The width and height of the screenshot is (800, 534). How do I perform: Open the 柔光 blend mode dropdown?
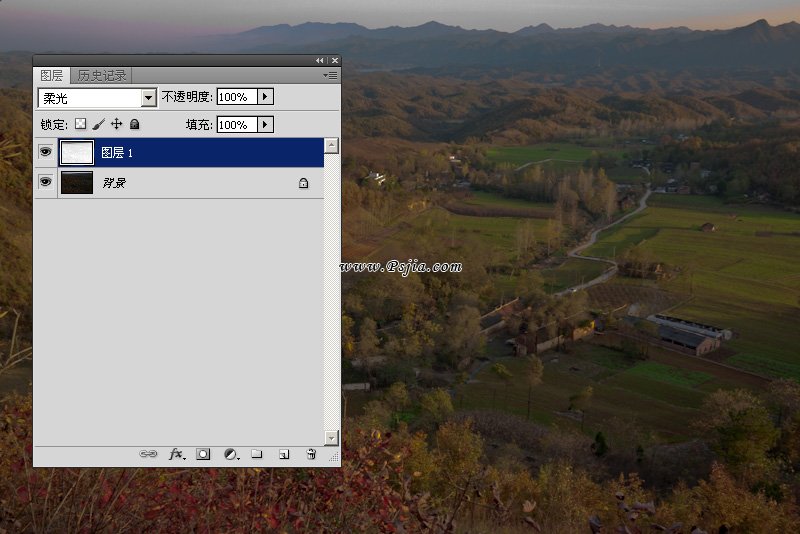(x=148, y=97)
